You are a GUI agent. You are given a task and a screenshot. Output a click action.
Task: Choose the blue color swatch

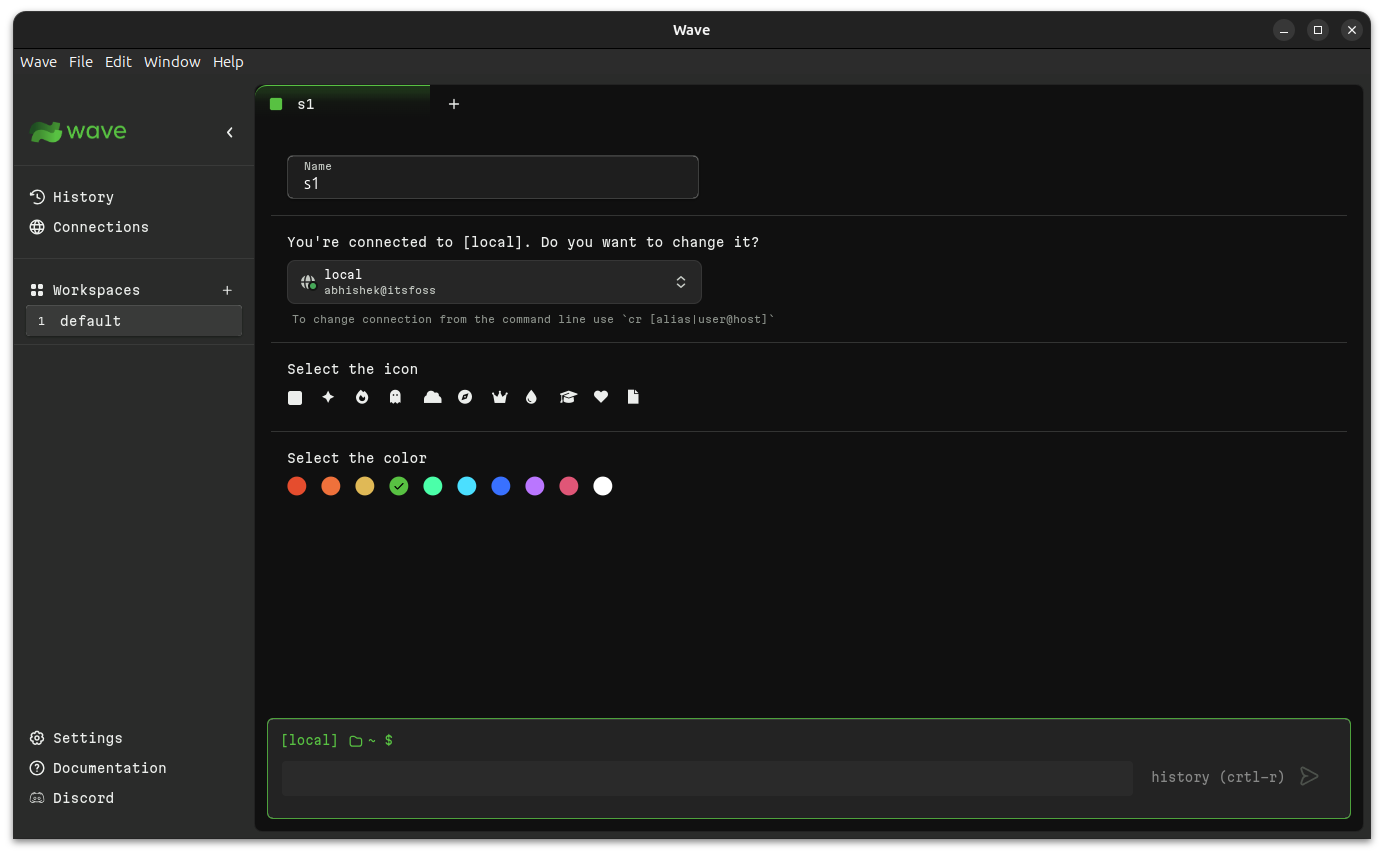(501, 486)
